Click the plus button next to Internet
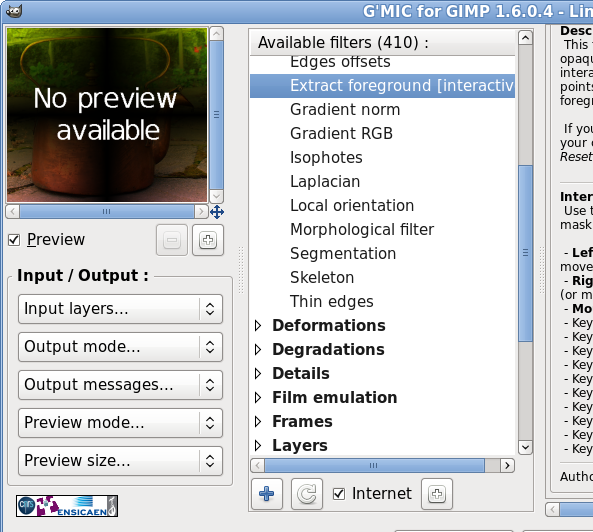The width and height of the screenshot is (593, 532). 437,494
